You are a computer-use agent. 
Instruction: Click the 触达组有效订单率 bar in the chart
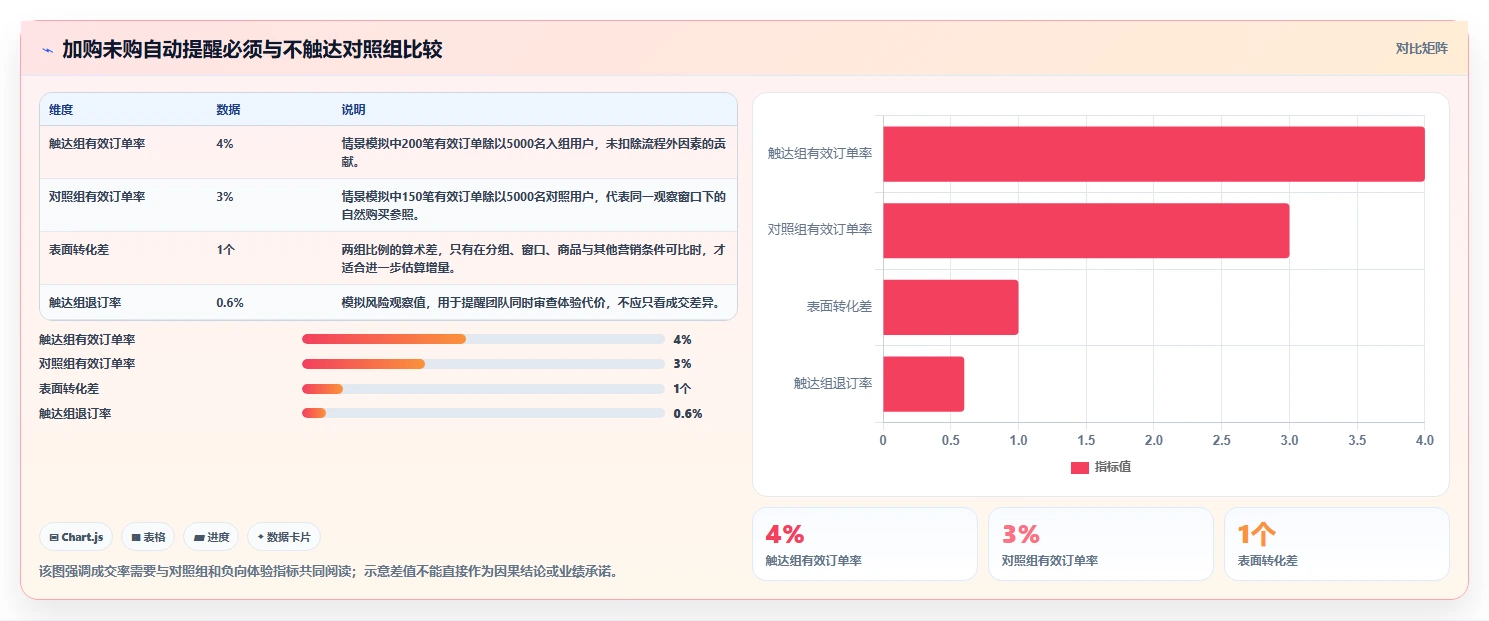tap(1153, 154)
